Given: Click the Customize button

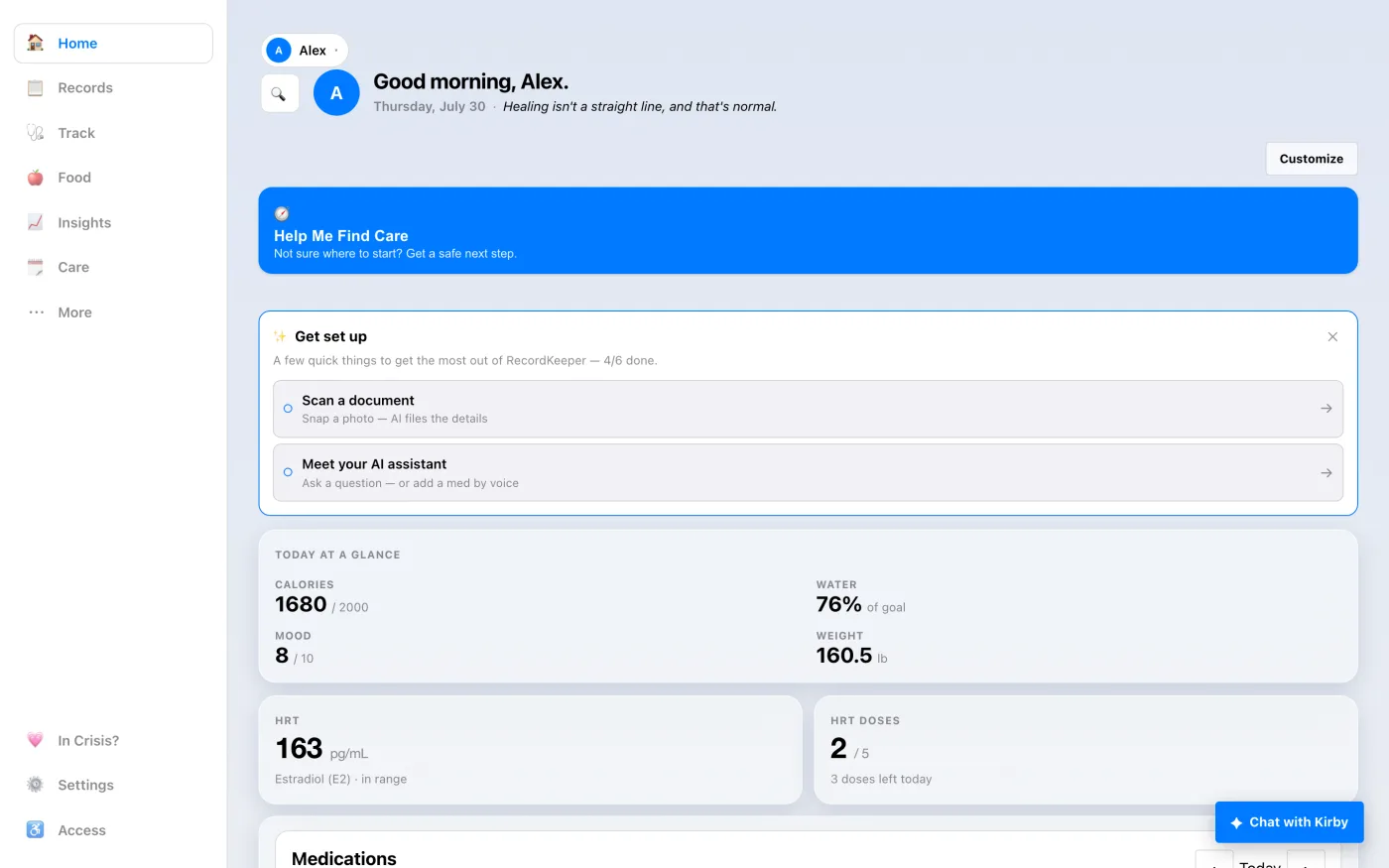Looking at the screenshot, I should (x=1312, y=159).
